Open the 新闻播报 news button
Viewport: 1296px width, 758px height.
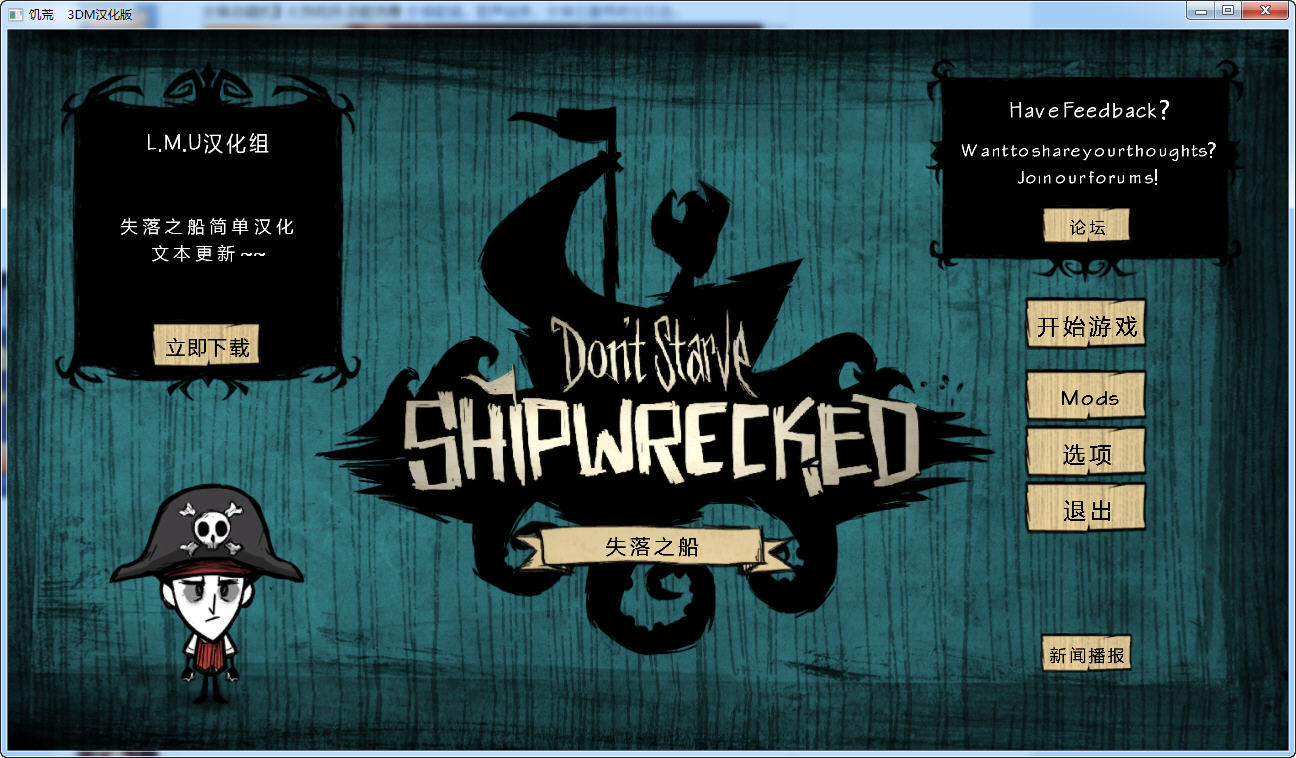click(x=1087, y=654)
